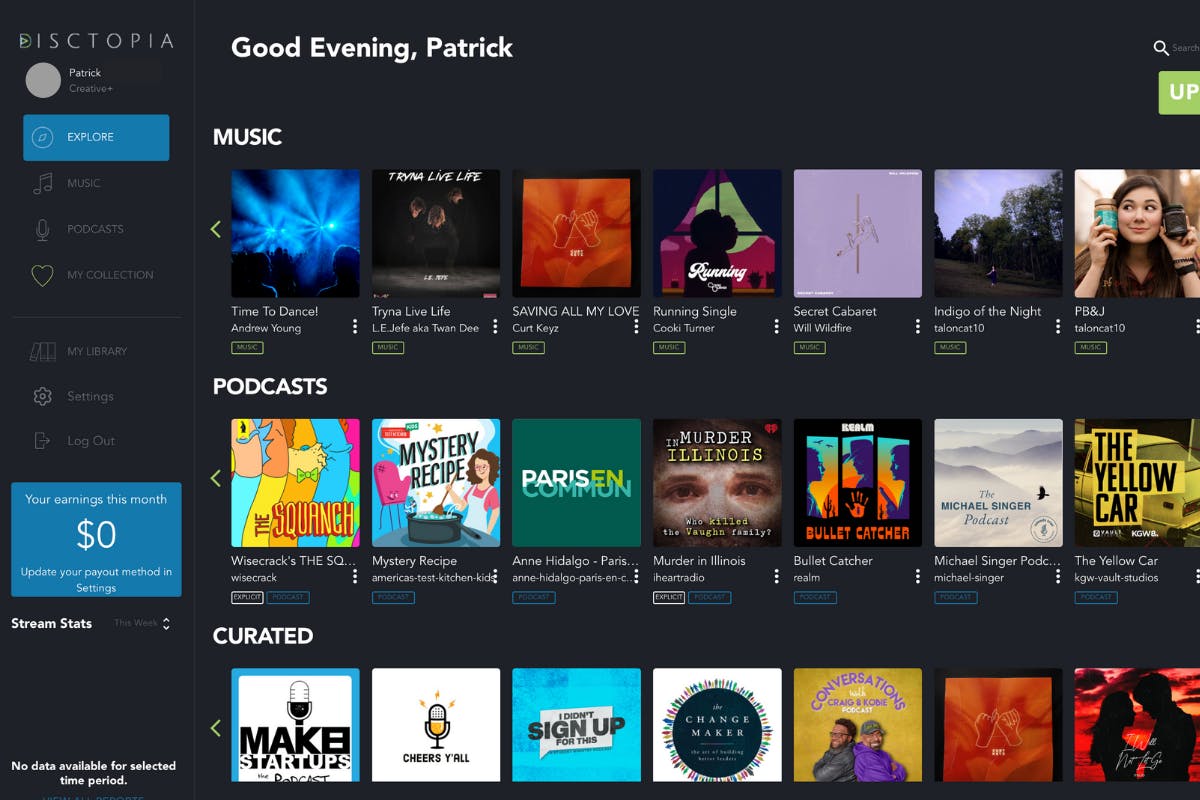The image size is (1200, 800).
Task: Click the CURATED section heading
Action: 263,636
